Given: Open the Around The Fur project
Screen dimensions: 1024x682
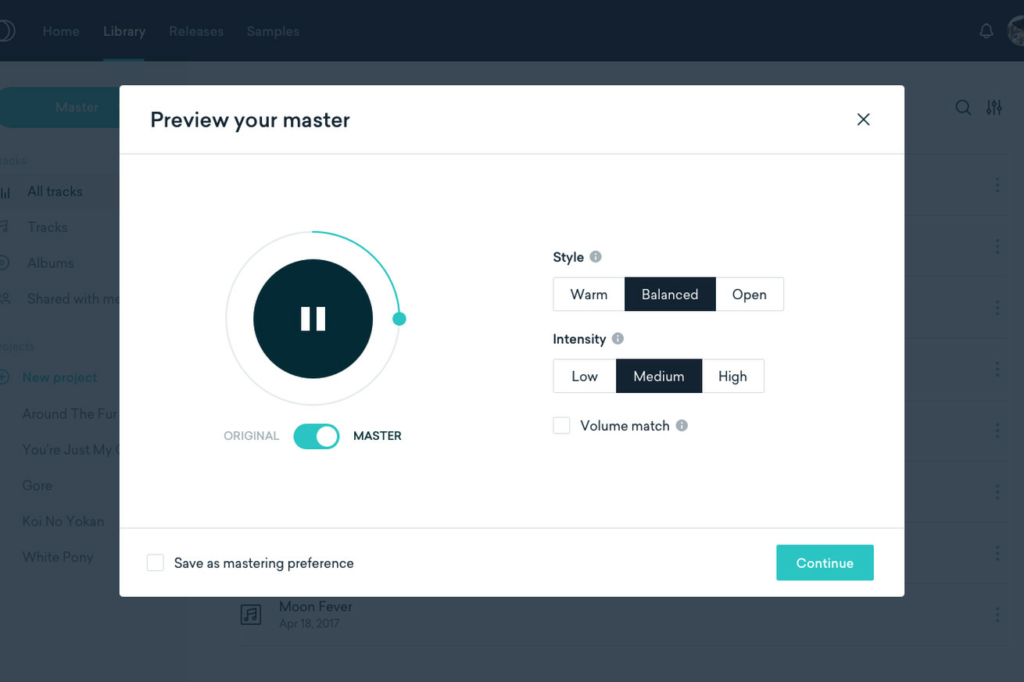Looking at the screenshot, I should tap(71, 414).
